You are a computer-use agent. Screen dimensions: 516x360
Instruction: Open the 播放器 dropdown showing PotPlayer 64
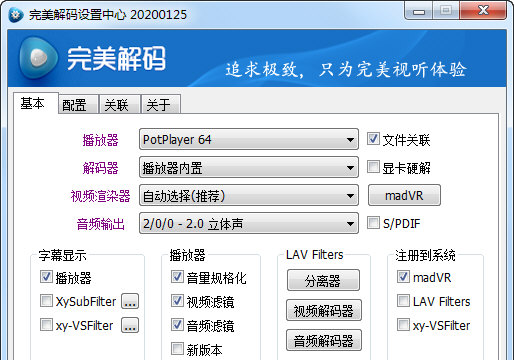249,139
